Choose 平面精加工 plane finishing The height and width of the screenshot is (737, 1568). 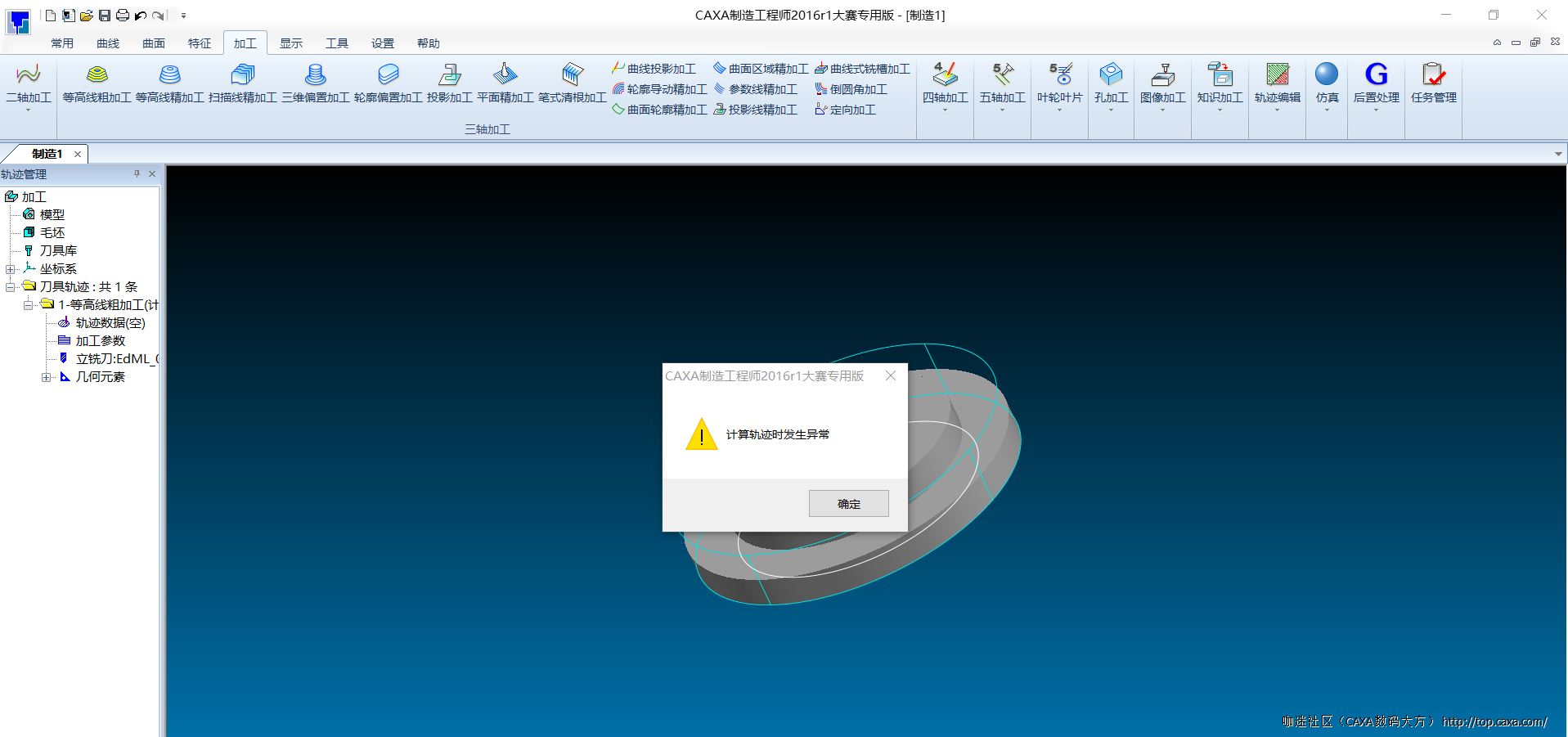click(x=505, y=83)
